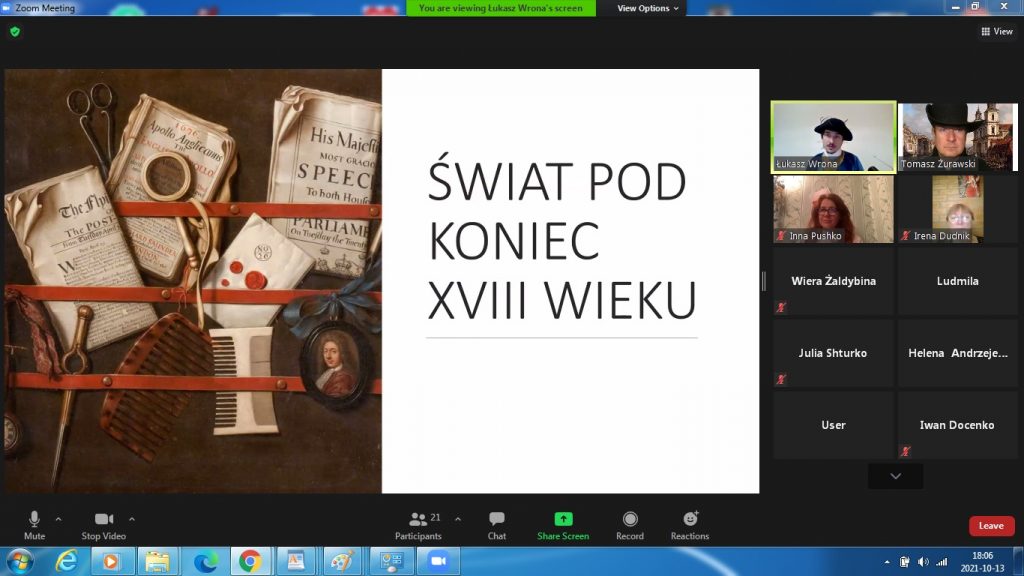The image size is (1024, 576).
Task: Expand participants options arrow
Action: pyautogui.click(x=458, y=519)
